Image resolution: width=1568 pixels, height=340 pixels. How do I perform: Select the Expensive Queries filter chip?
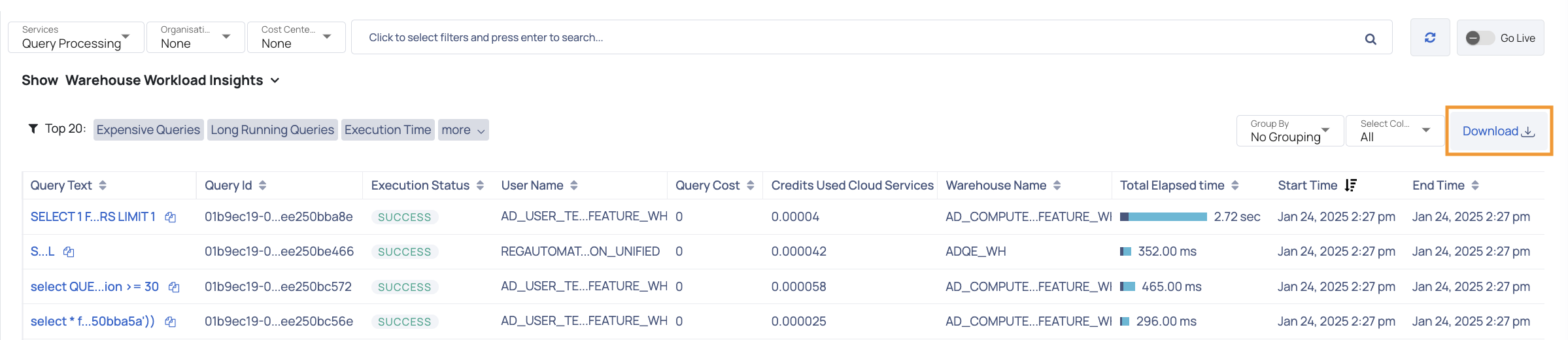pyautogui.click(x=148, y=129)
